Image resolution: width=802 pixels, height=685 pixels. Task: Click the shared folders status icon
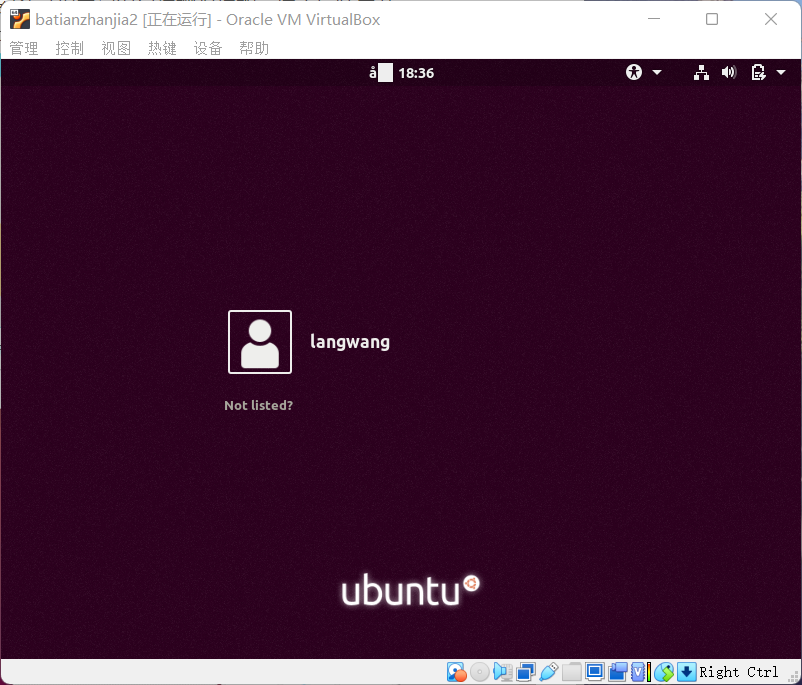[x=572, y=672]
